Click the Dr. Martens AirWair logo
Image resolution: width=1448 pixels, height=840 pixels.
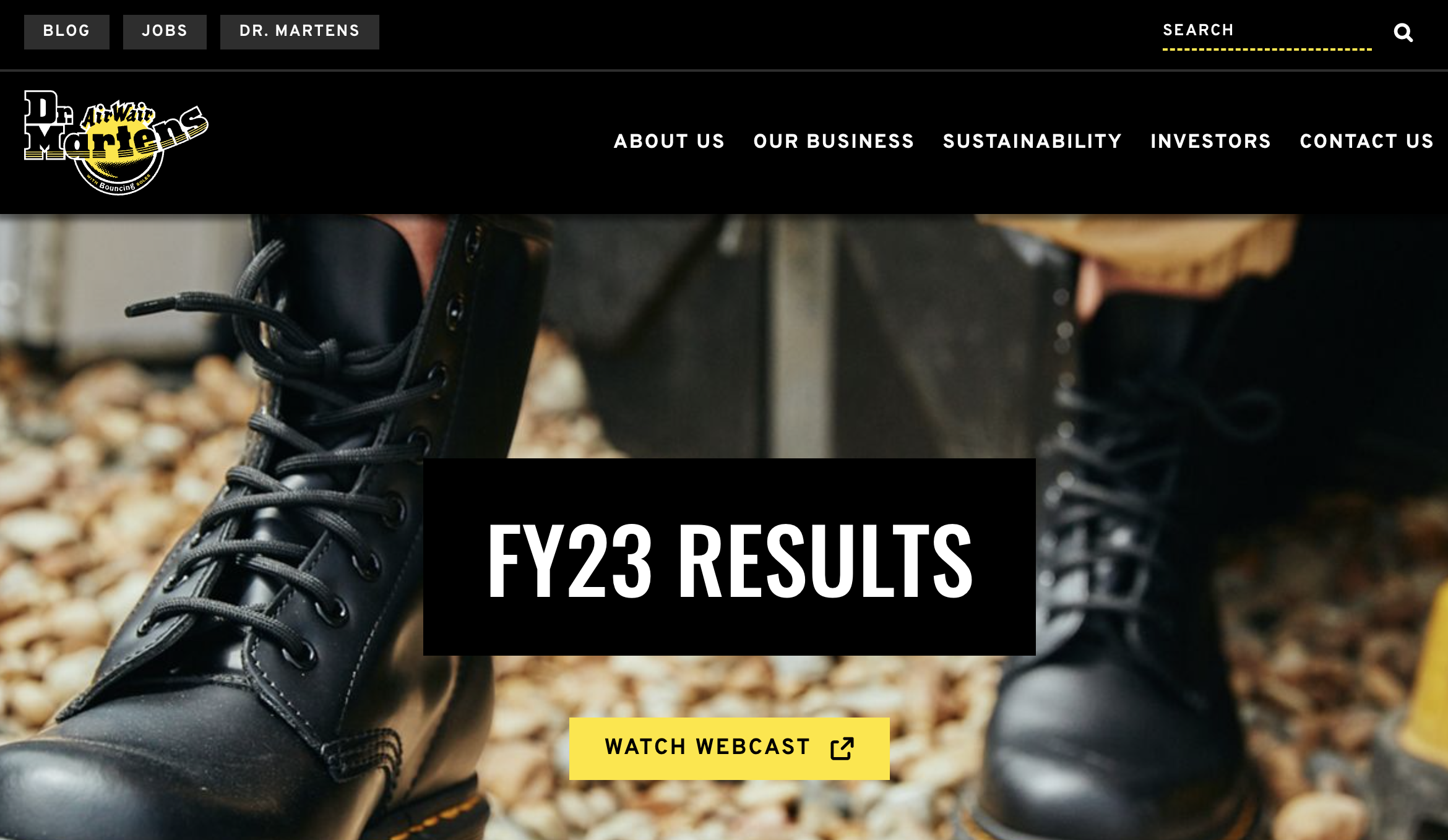point(116,142)
